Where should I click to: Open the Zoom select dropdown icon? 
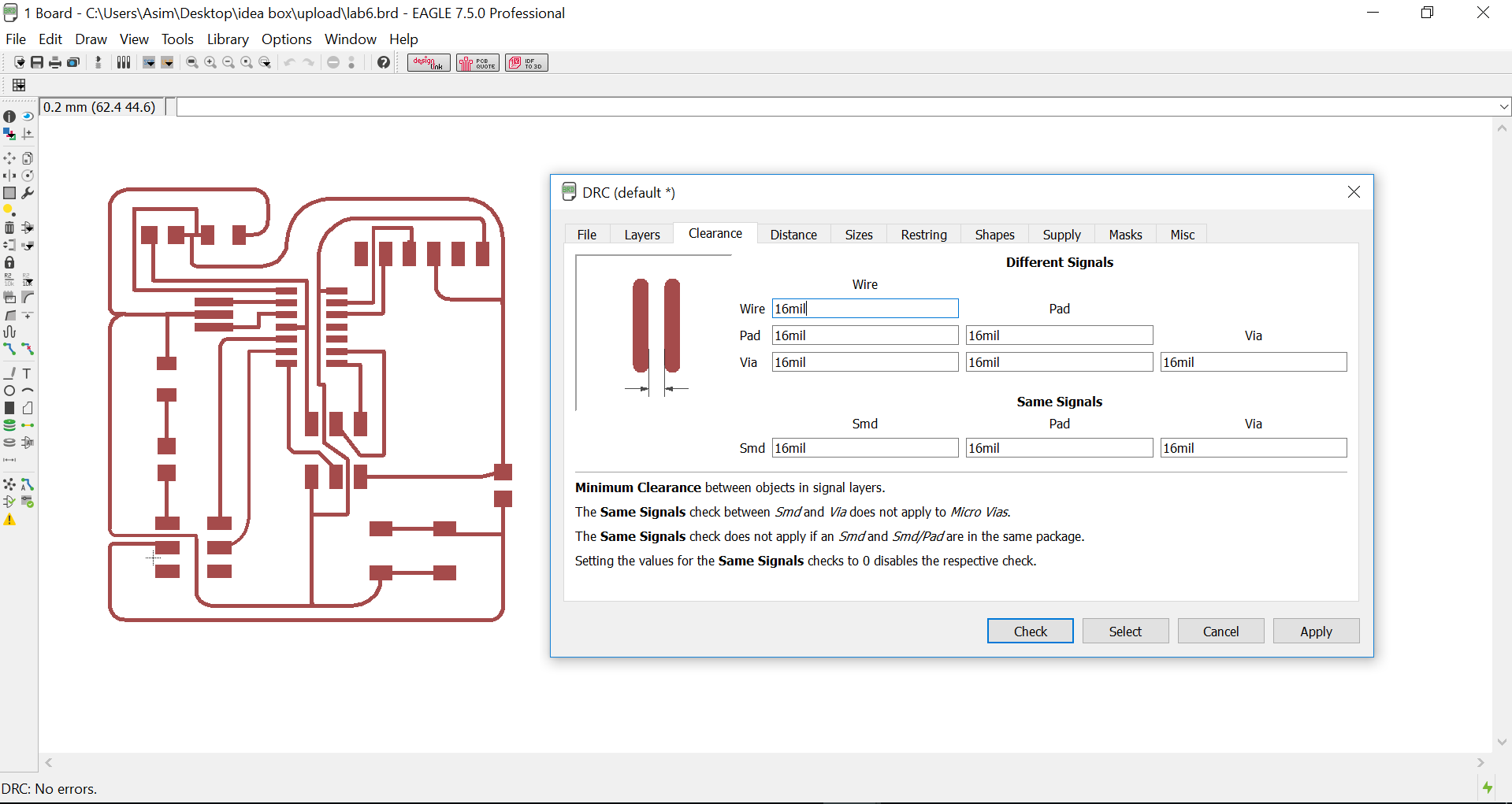click(x=266, y=62)
